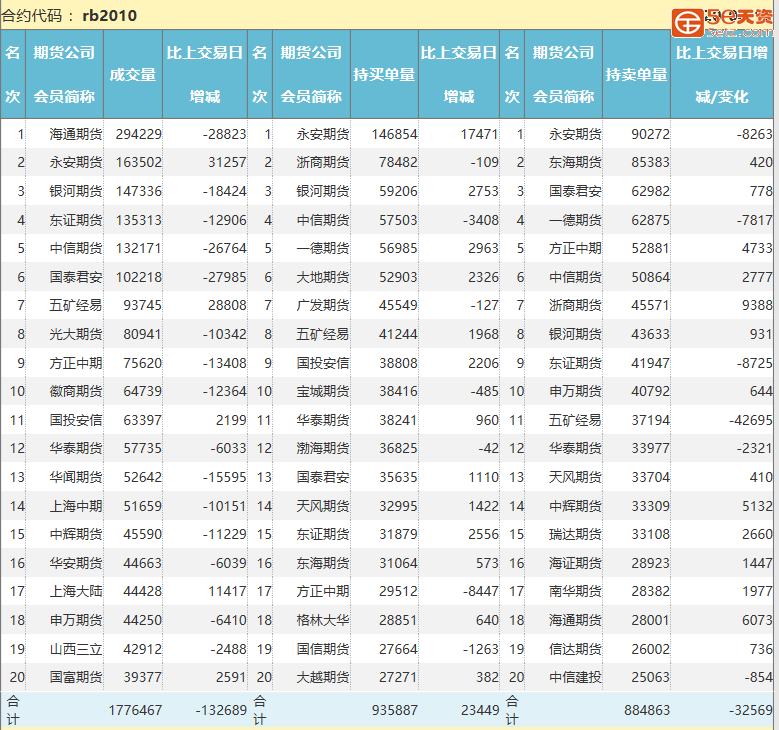Screen dimensions: 779x730
Task: Click short position change -42695
Action: pyautogui.click(x=751, y=420)
